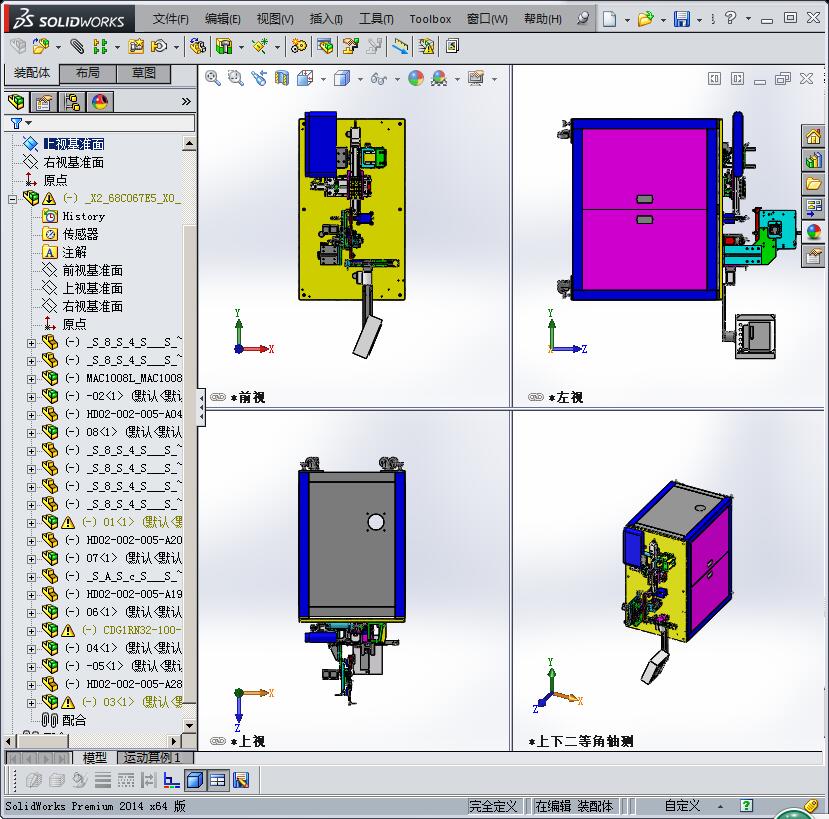The image size is (829, 819).
Task: Click the feature tree scroll down arrow
Action: pyautogui.click(x=189, y=725)
